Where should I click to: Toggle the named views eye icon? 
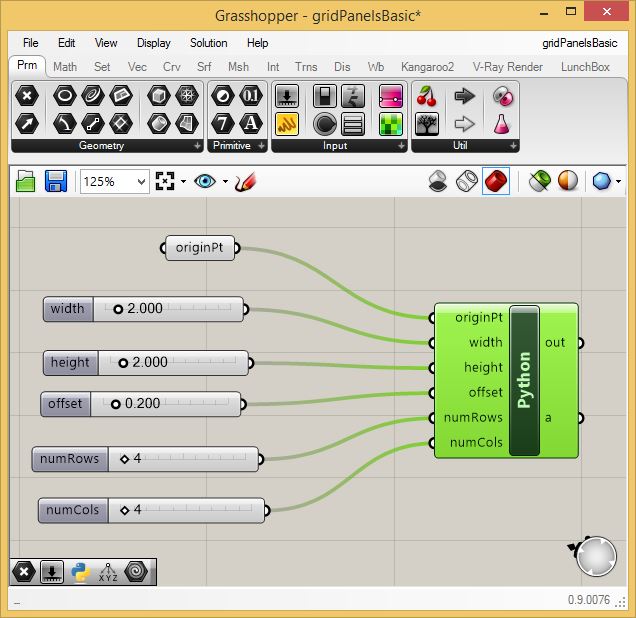(x=205, y=181)
